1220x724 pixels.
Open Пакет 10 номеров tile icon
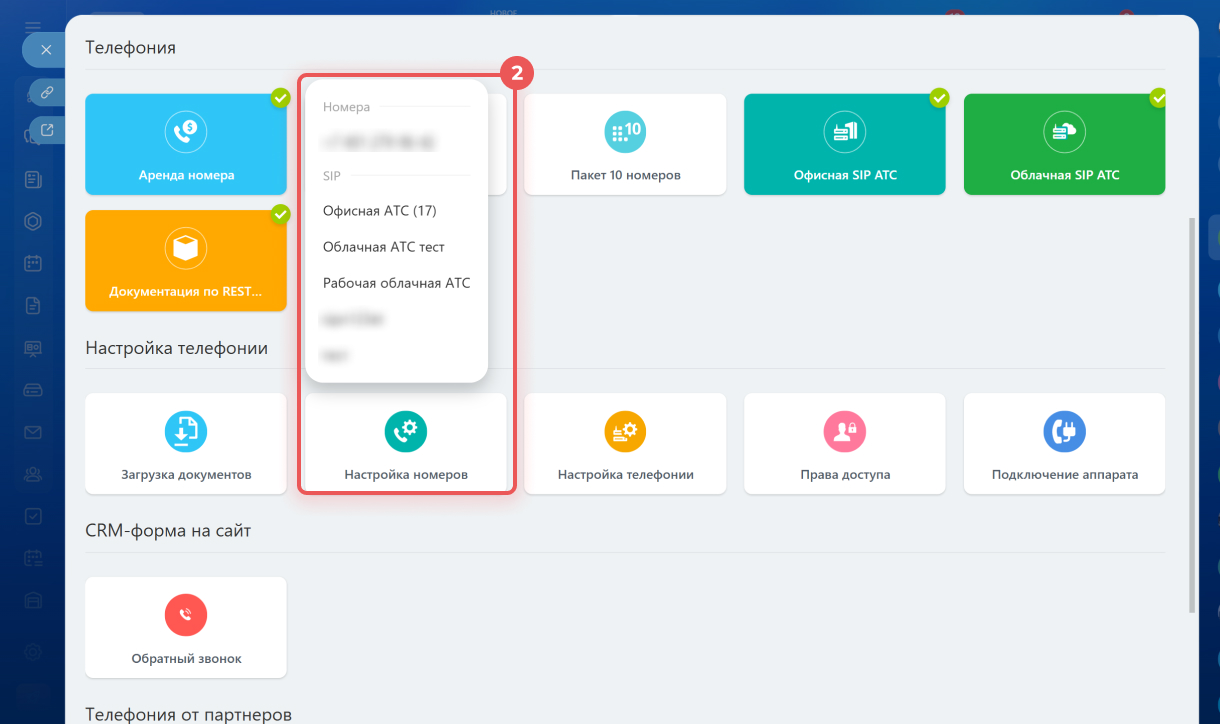[x=625, y=131]
